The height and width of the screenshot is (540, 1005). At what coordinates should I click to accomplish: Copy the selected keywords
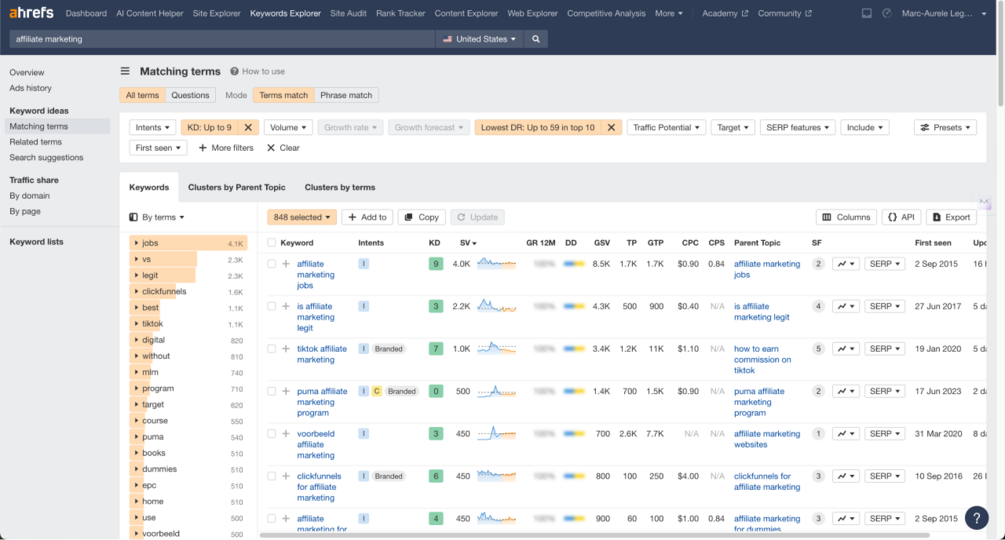422,217
